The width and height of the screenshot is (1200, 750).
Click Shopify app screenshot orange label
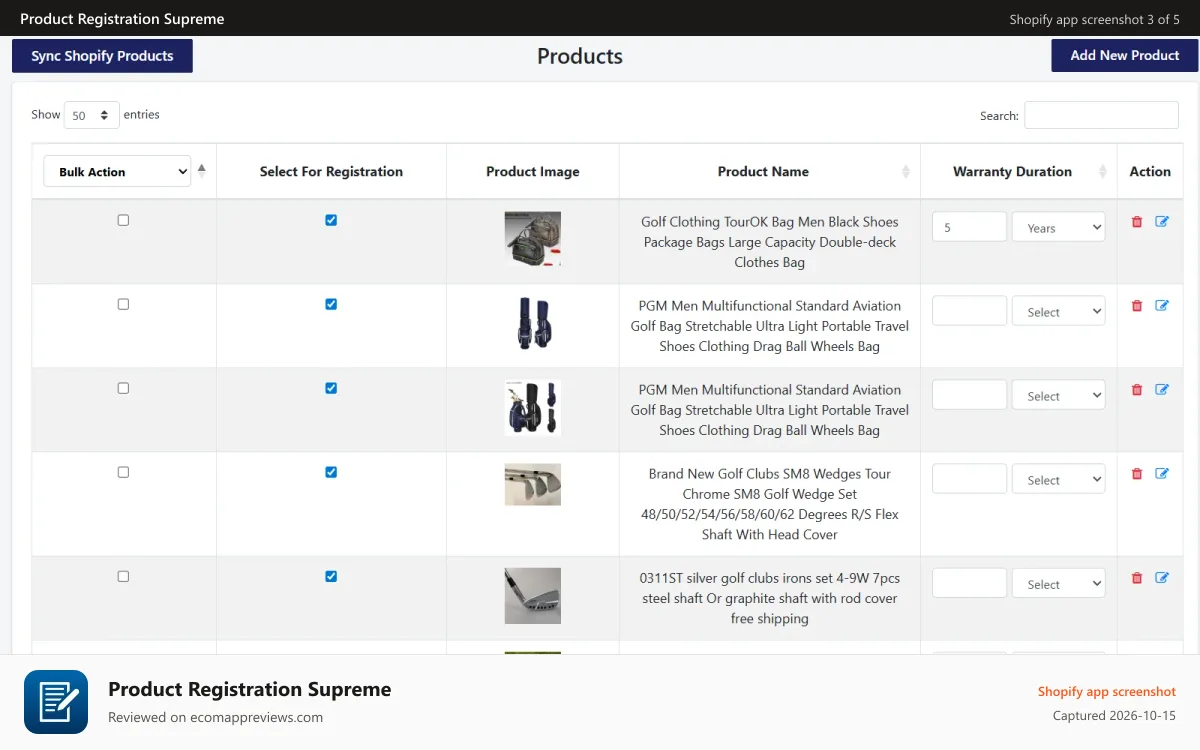1107,692
